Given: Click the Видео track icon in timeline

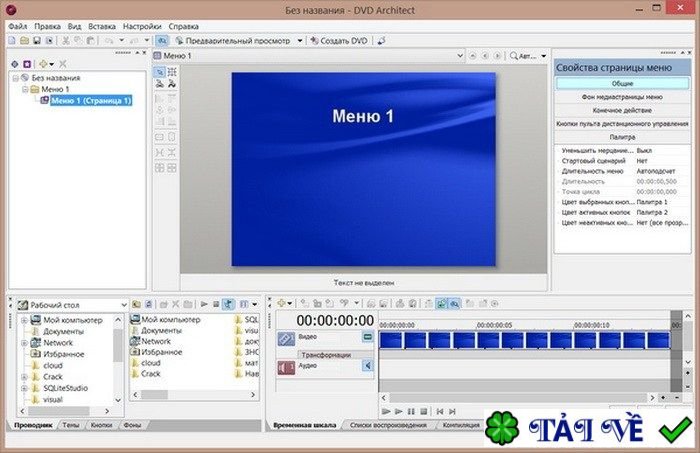Looking at the screenshot, I should coord(286,339).
